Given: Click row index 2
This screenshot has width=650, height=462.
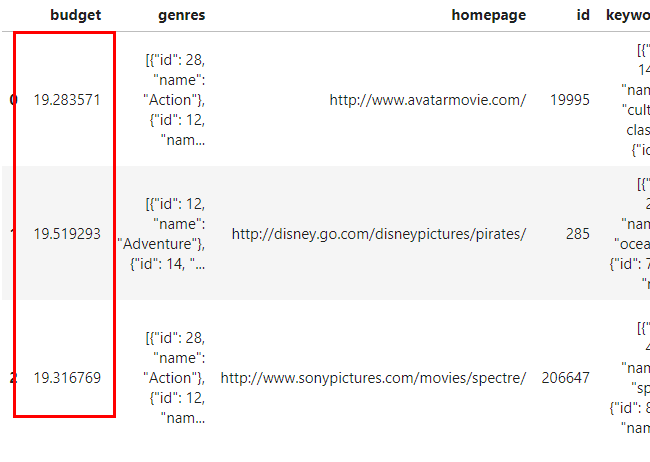Looking at the screenshot, I should (13, 377).
